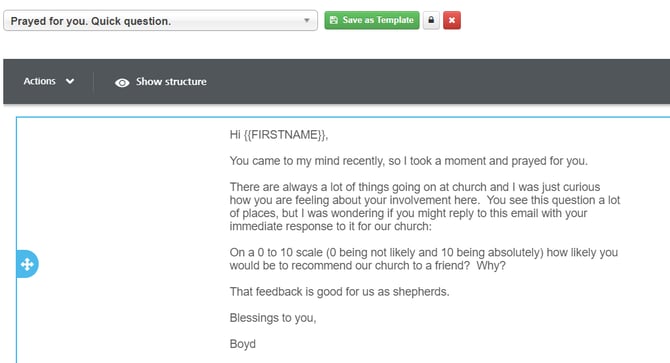670x363 pixels.
Task: Open the Actions menu
Action: tap(49, 81)
